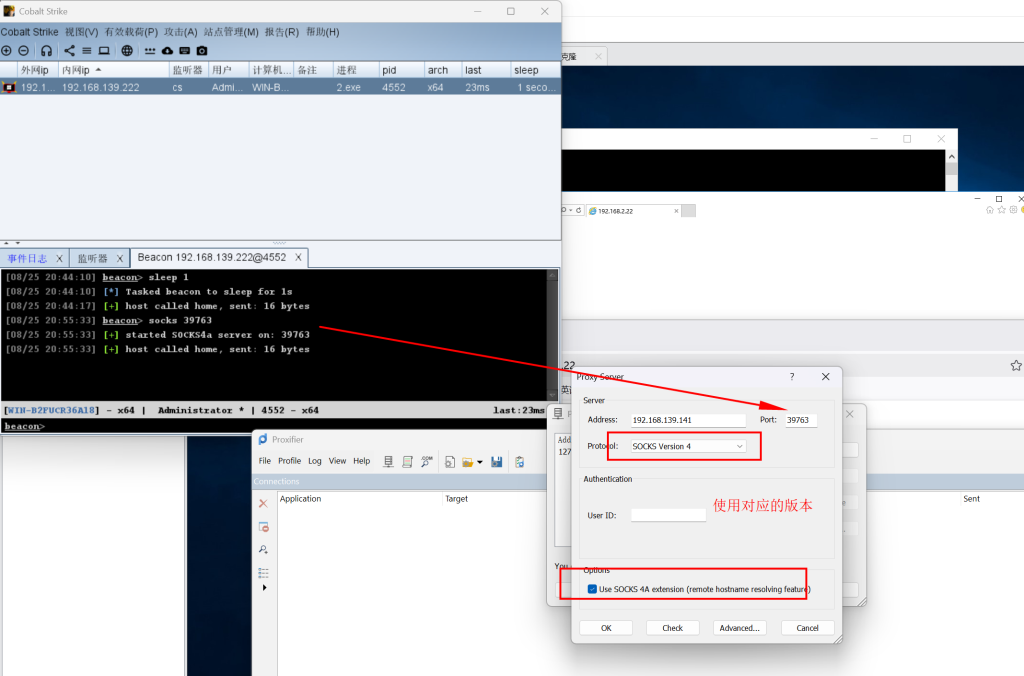This screenshot has height=676, width=1024.
Task: Click the clipboard icon in Proxifier toolbar
Action: tap(520, 462)
